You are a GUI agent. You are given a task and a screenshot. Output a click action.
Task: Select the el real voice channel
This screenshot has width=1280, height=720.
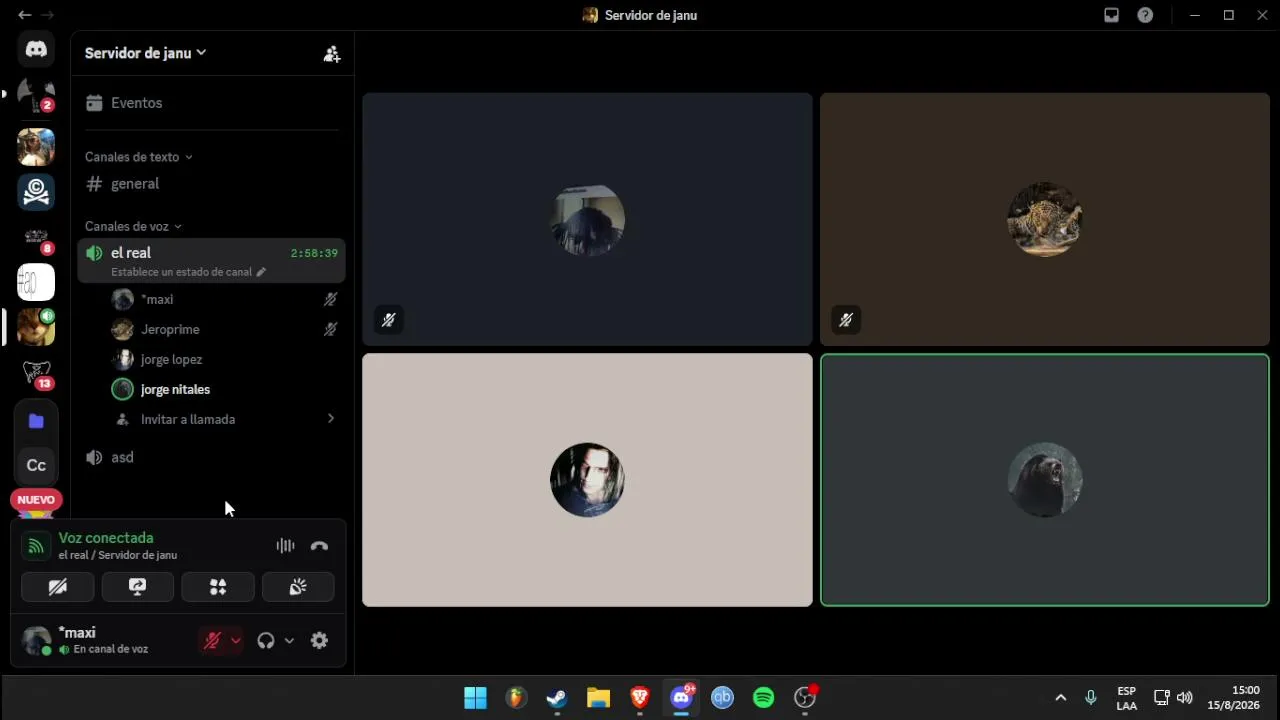[212, 261]
